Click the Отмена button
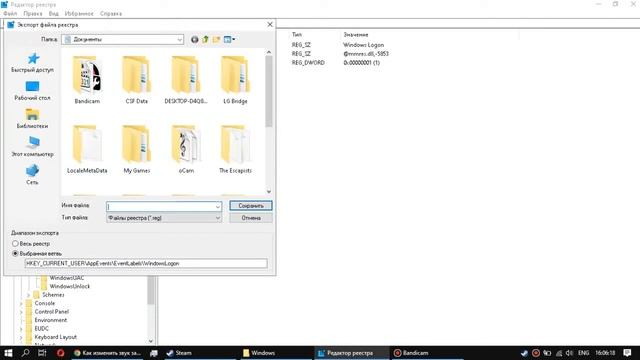Image resolution: width=640 pixels, height=360 pixels. (x=251, y=218)
